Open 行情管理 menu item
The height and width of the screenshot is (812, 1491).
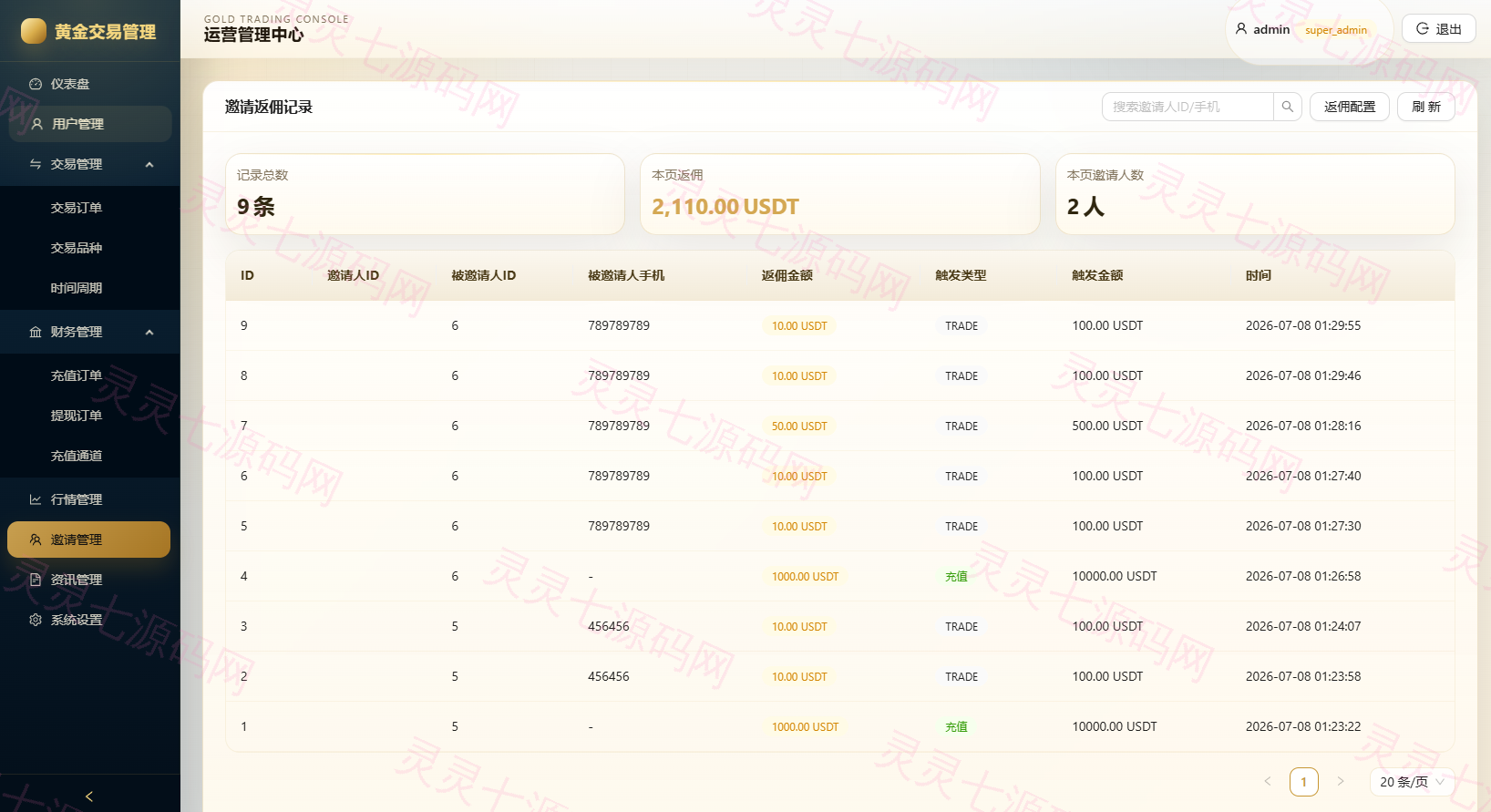[x=89, y=499]
